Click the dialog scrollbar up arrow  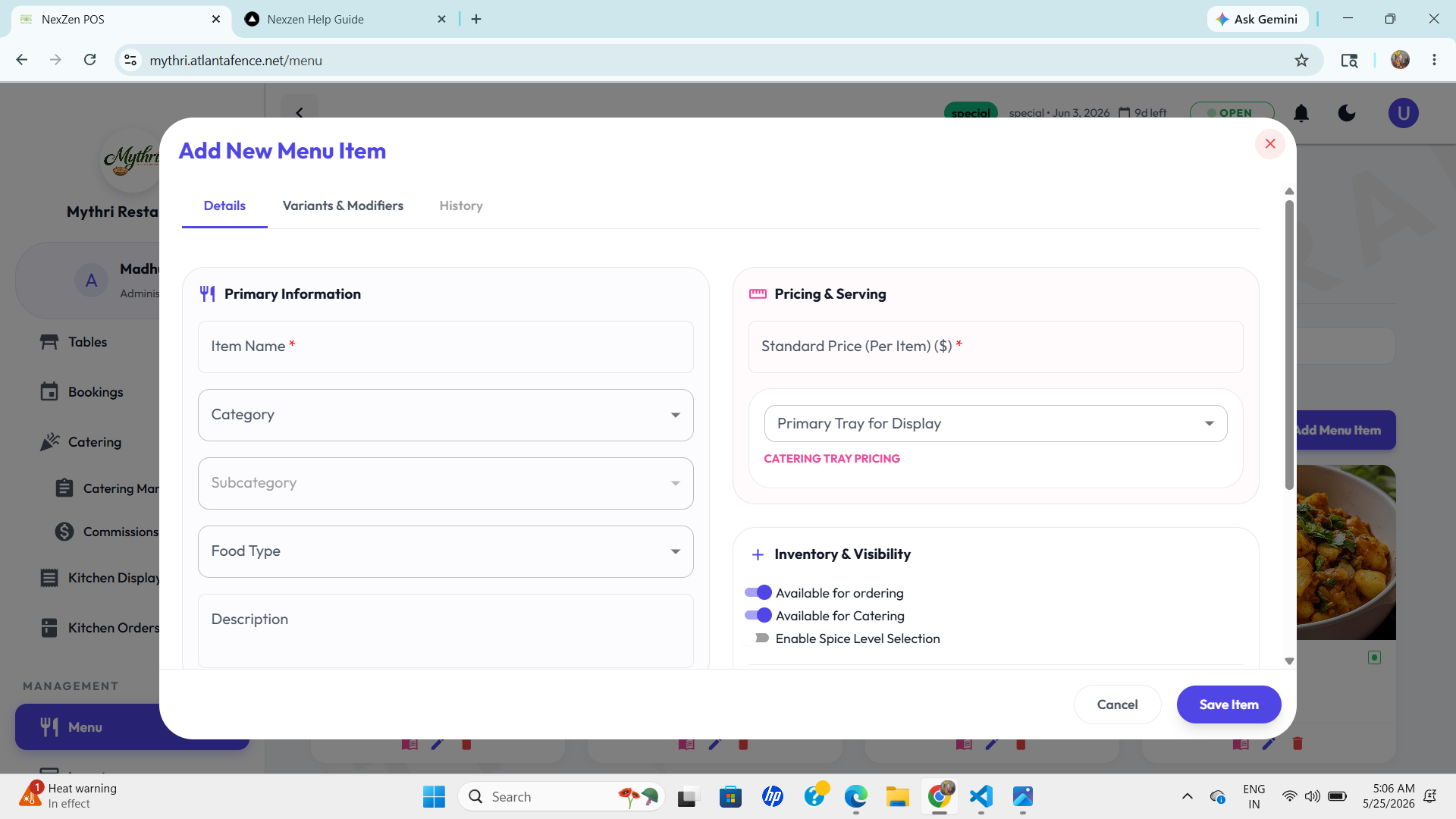pyautogui.click(x=1289, y=191)
